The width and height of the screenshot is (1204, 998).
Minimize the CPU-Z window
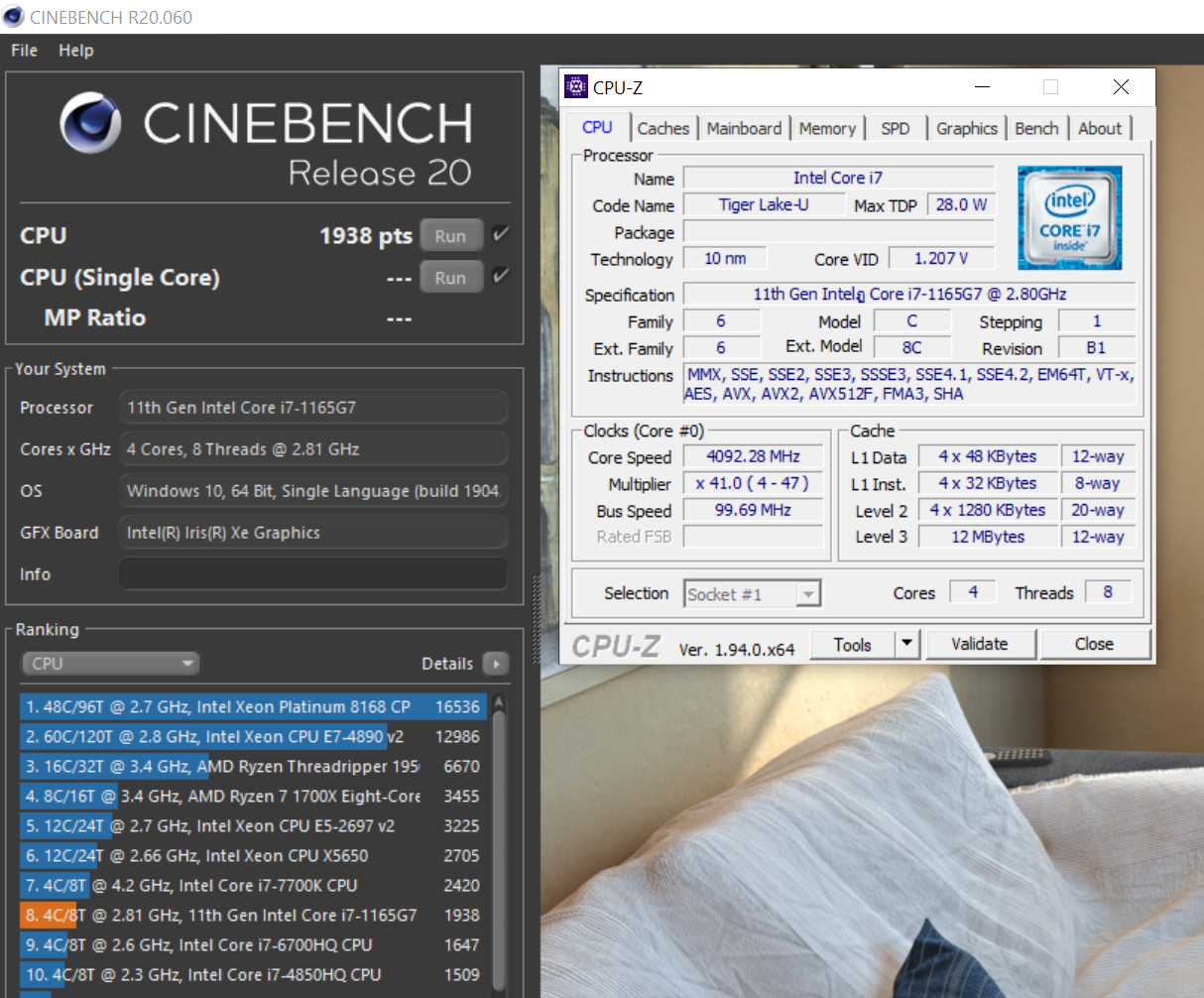(x=983, y=87)
